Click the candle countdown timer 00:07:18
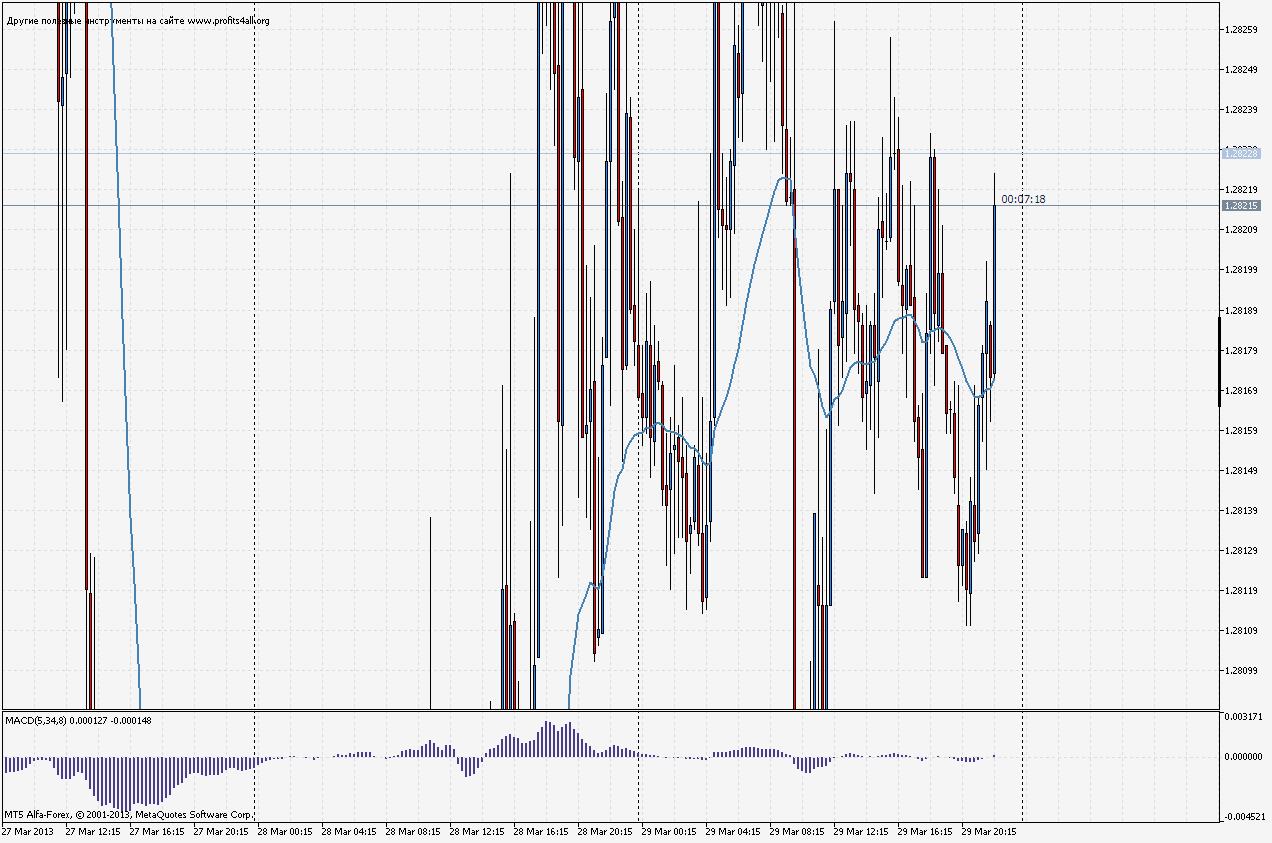The image size is (1272, 843). tap(1023, 200)
